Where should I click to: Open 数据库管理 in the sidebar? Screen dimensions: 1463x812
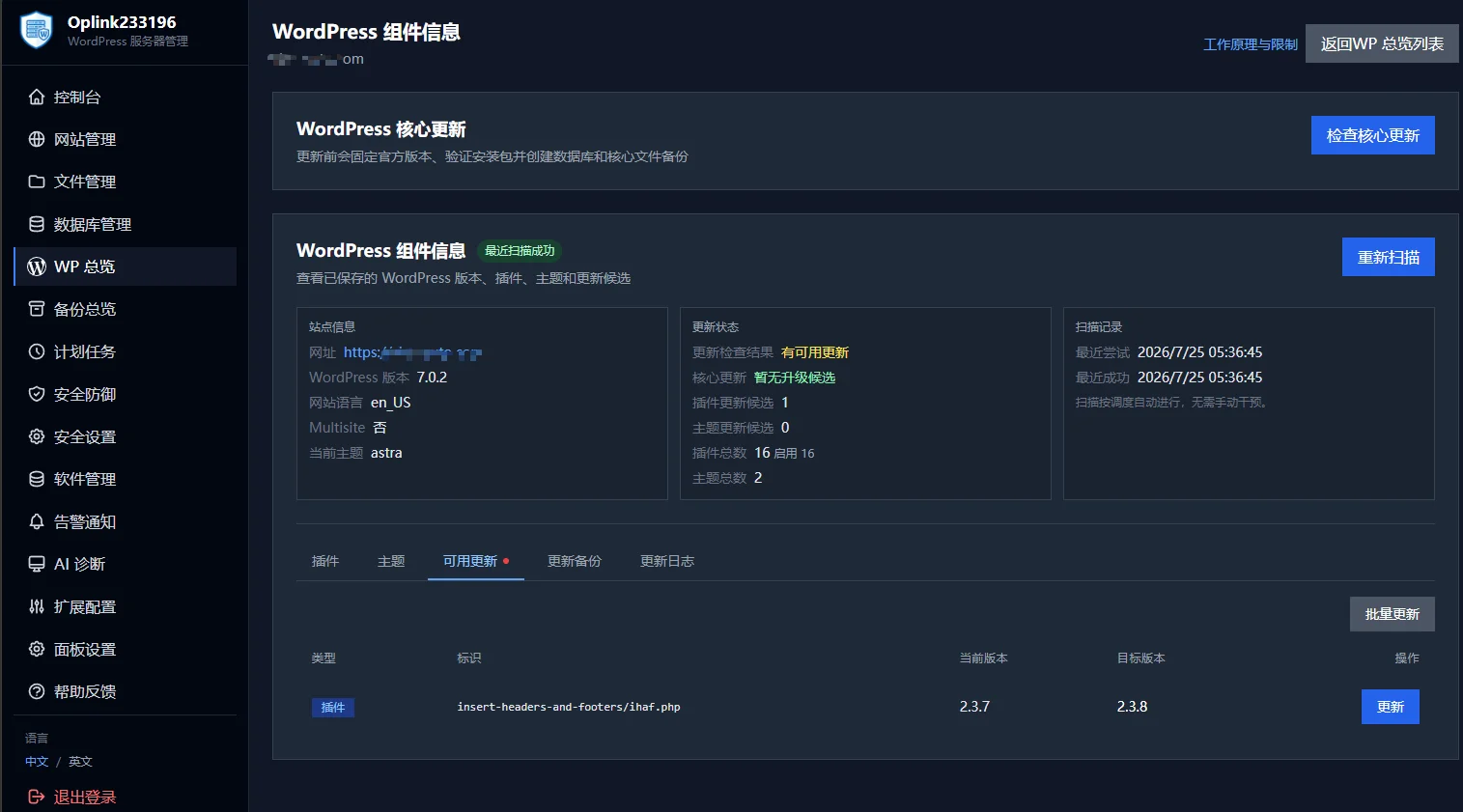point(126,224)
